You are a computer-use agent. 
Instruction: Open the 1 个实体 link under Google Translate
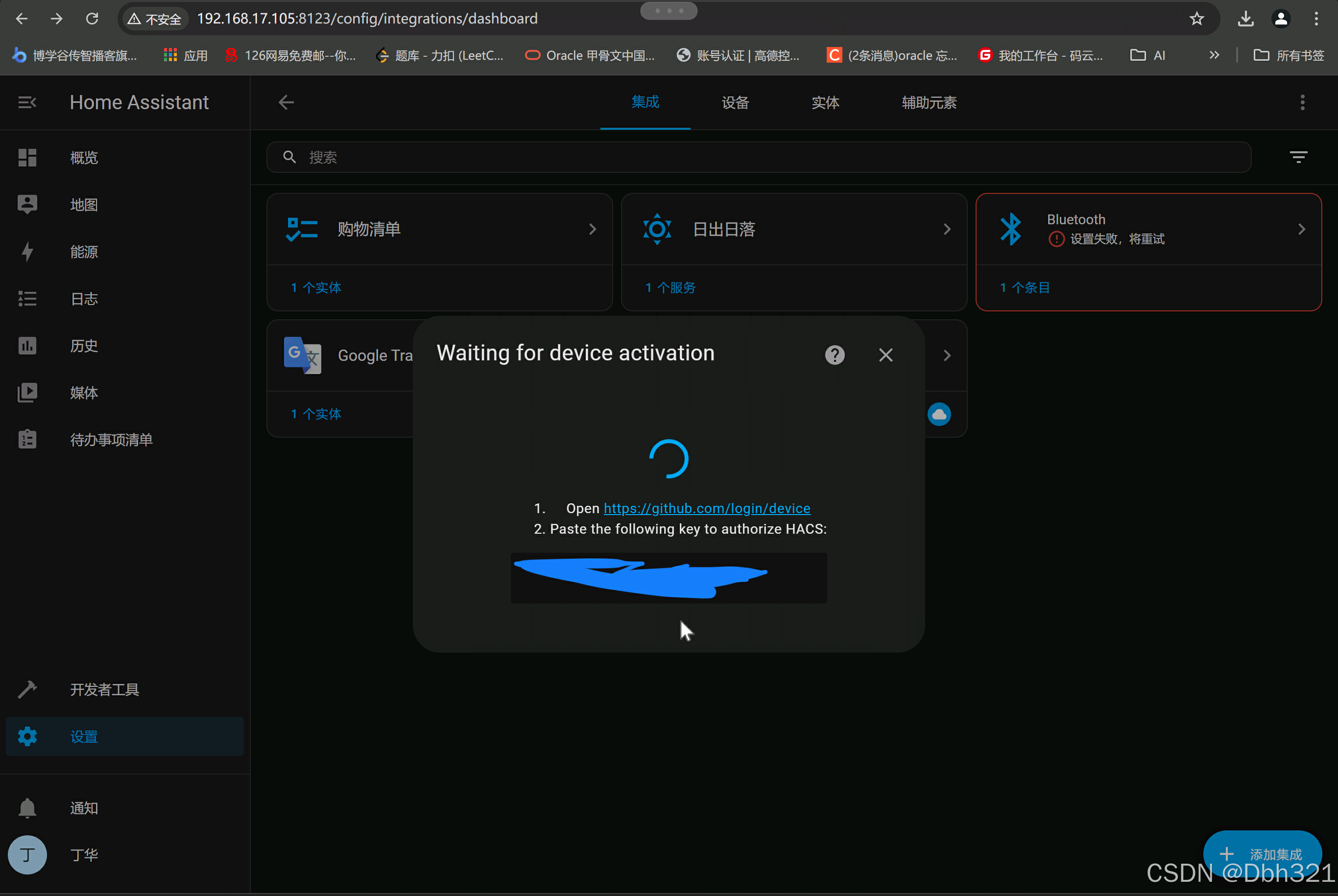point(316,414)
